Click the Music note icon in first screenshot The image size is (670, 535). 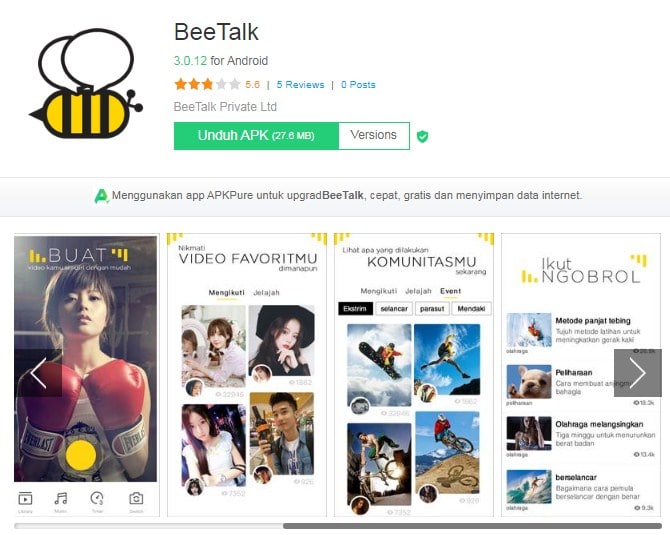point(61,498)
